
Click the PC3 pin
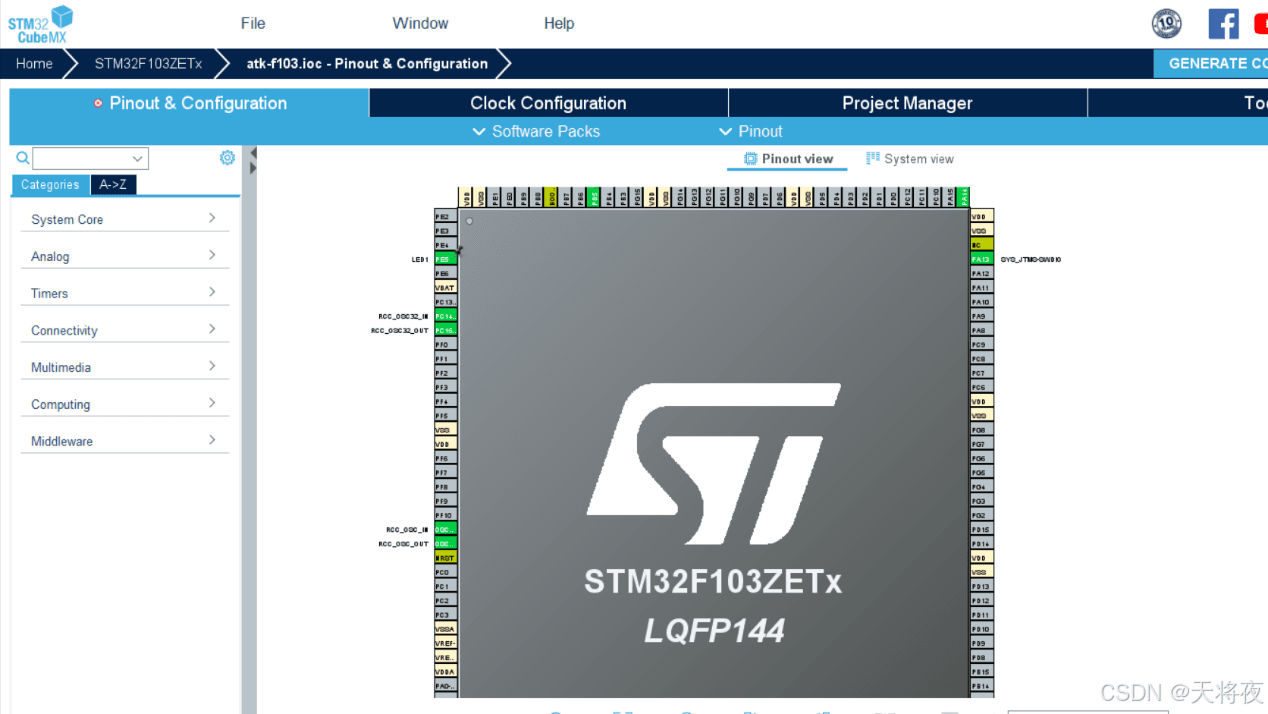coord(445,615)
